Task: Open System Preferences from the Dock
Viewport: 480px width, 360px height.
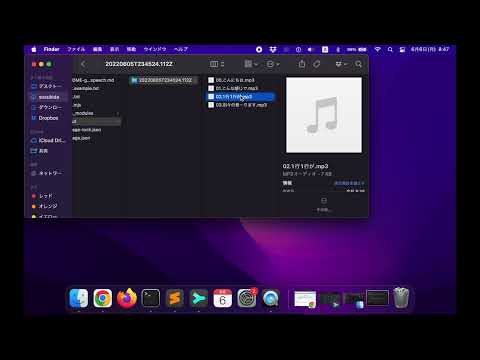Action: 247,298
